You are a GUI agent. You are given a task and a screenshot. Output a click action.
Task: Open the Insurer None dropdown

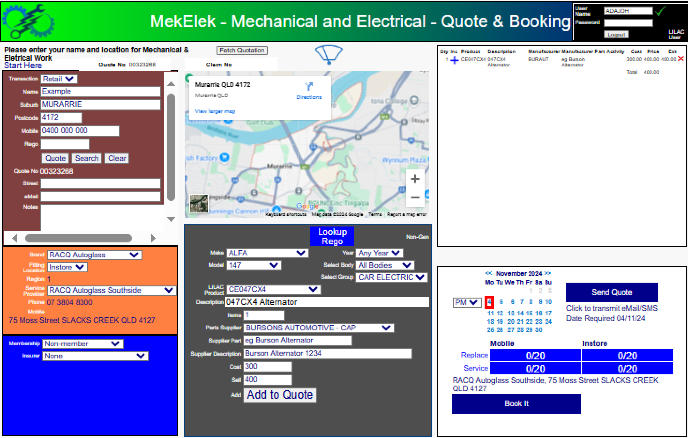tap(95, 356)
